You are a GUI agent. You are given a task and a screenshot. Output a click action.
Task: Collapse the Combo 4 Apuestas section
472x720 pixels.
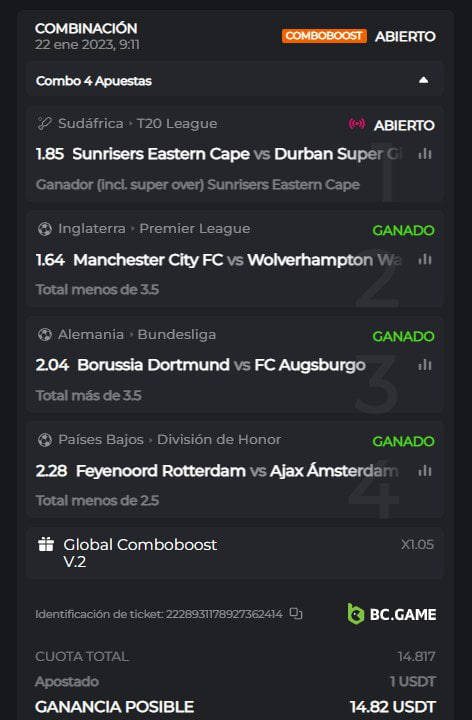click(423, 80)
